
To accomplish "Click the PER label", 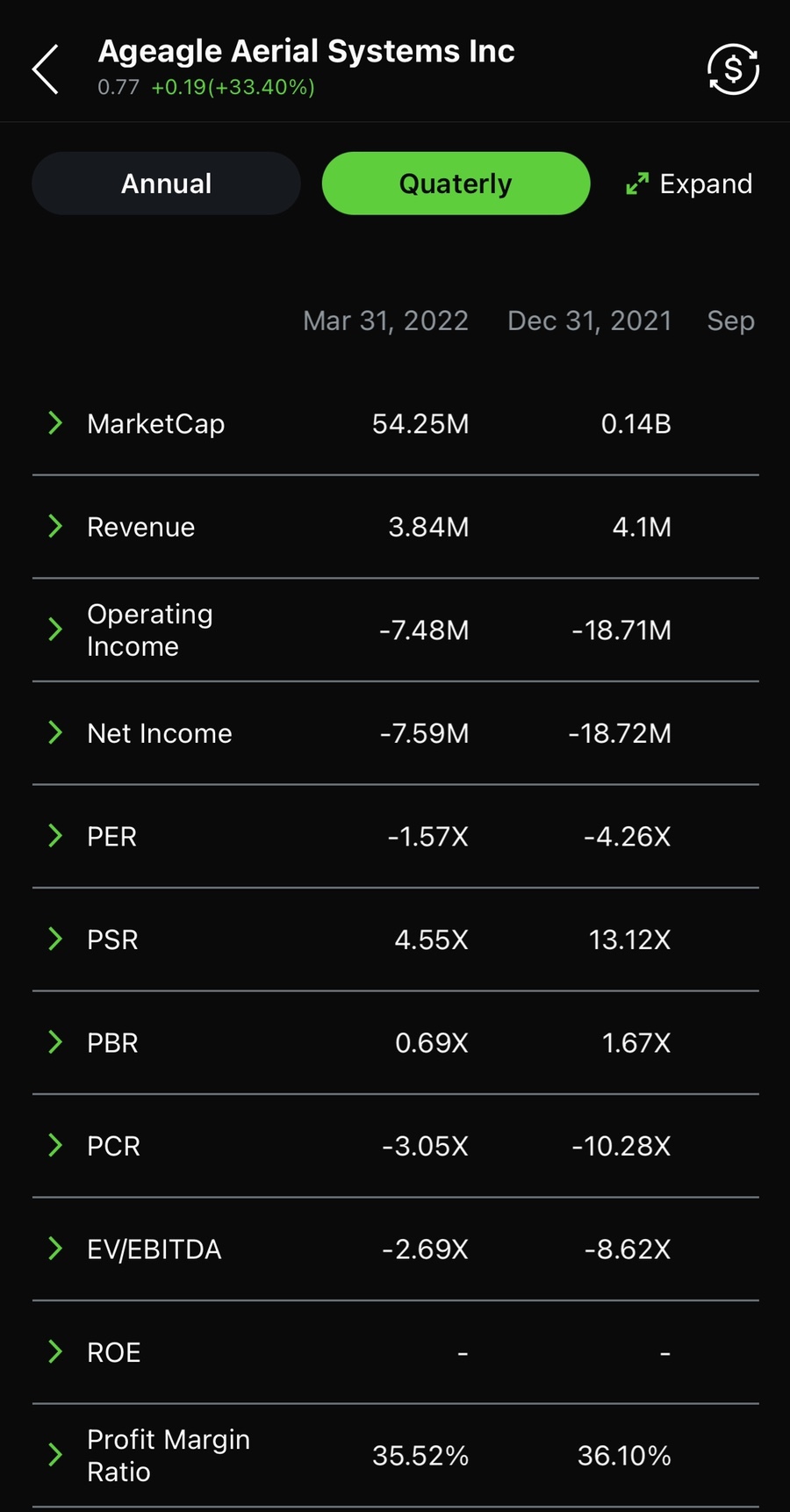I will (112, 837).
